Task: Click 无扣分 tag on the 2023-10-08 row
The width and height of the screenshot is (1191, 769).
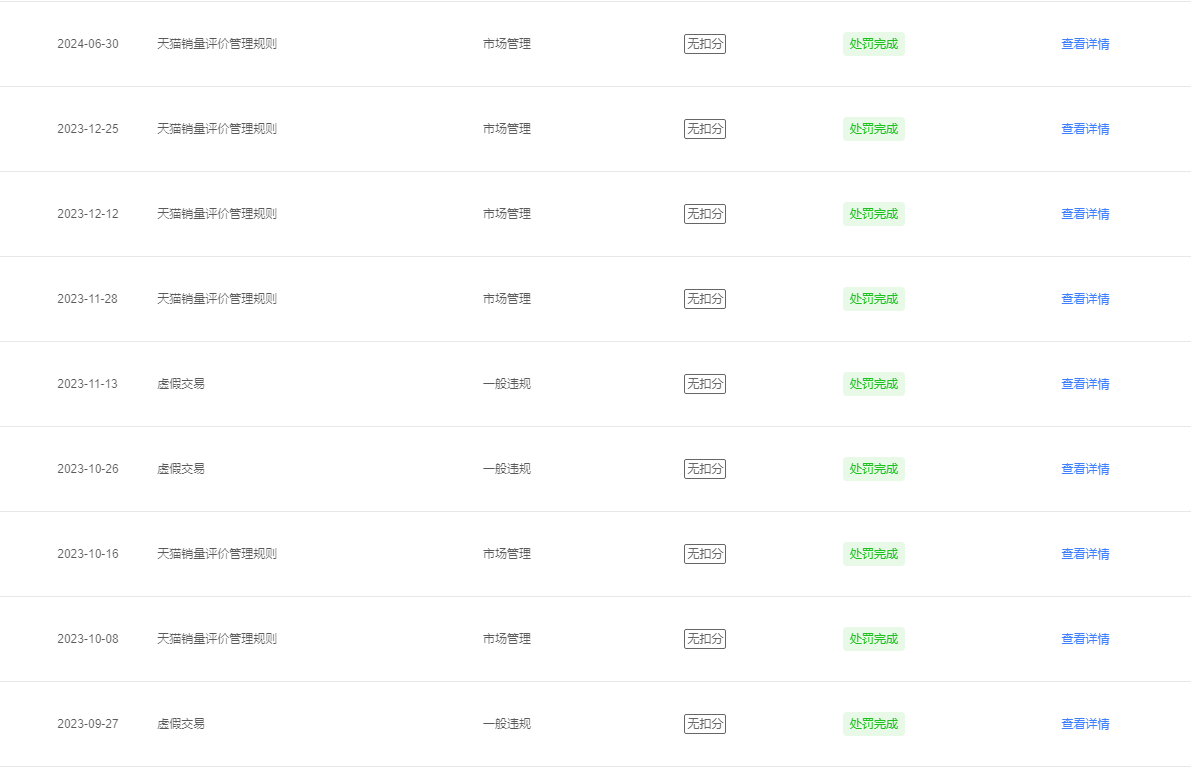Action: (x=705, y=640)
